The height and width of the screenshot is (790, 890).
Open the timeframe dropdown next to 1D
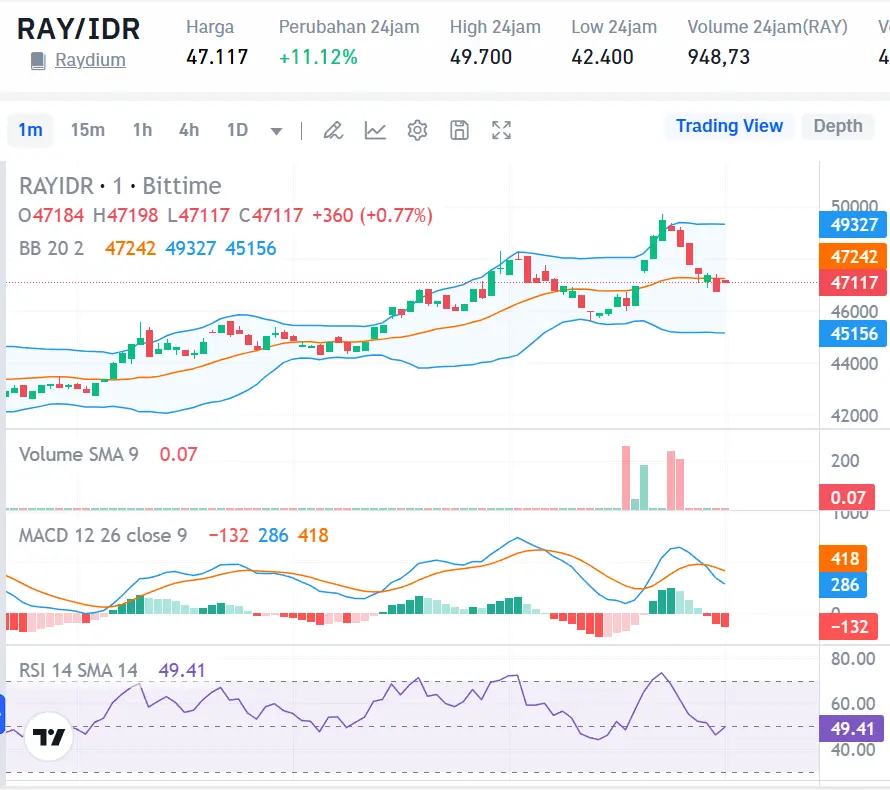(x=275, y=130)
